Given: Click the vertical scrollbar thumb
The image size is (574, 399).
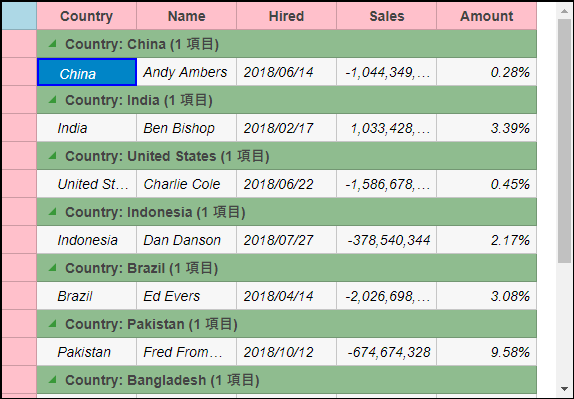Looking at the screenshot, I should click(x=564, y=141).
